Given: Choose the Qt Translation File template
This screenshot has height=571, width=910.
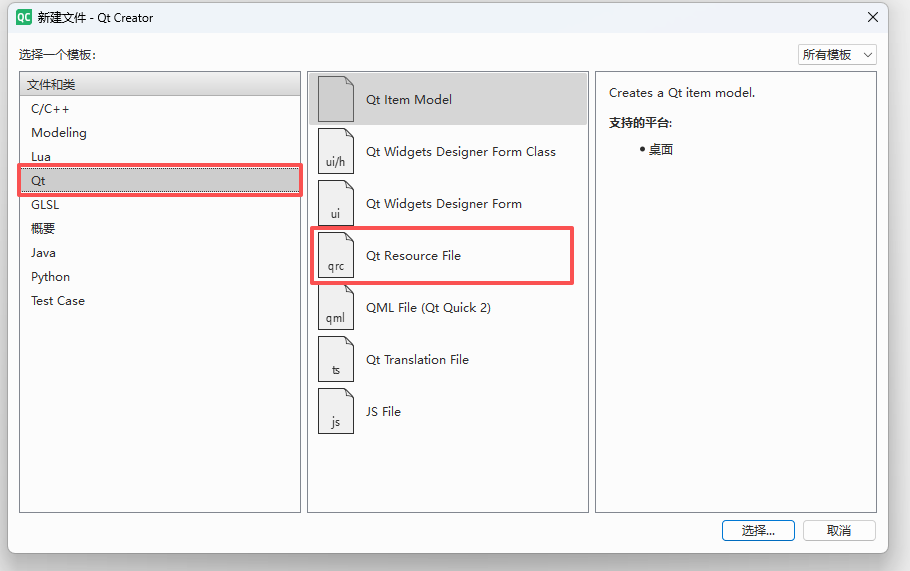Looking at the screenshot, I should (448, 359).
